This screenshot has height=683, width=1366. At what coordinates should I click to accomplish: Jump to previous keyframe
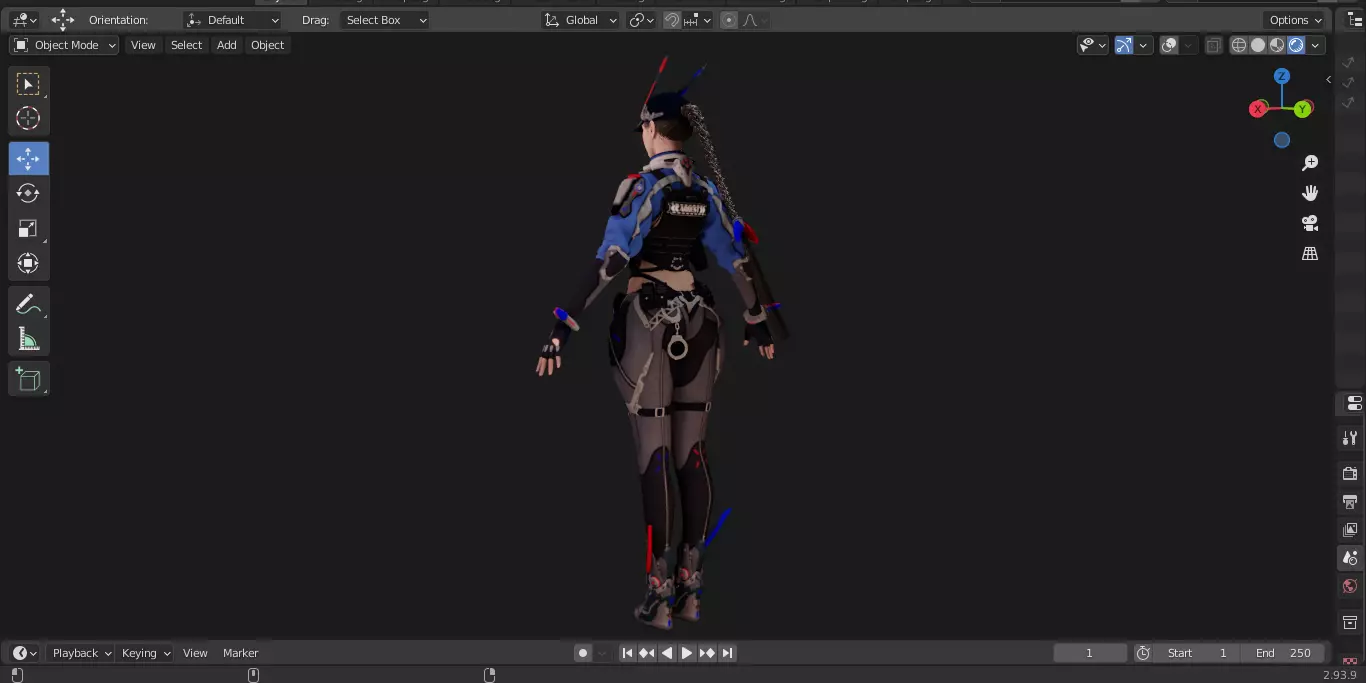coord(647,653)
